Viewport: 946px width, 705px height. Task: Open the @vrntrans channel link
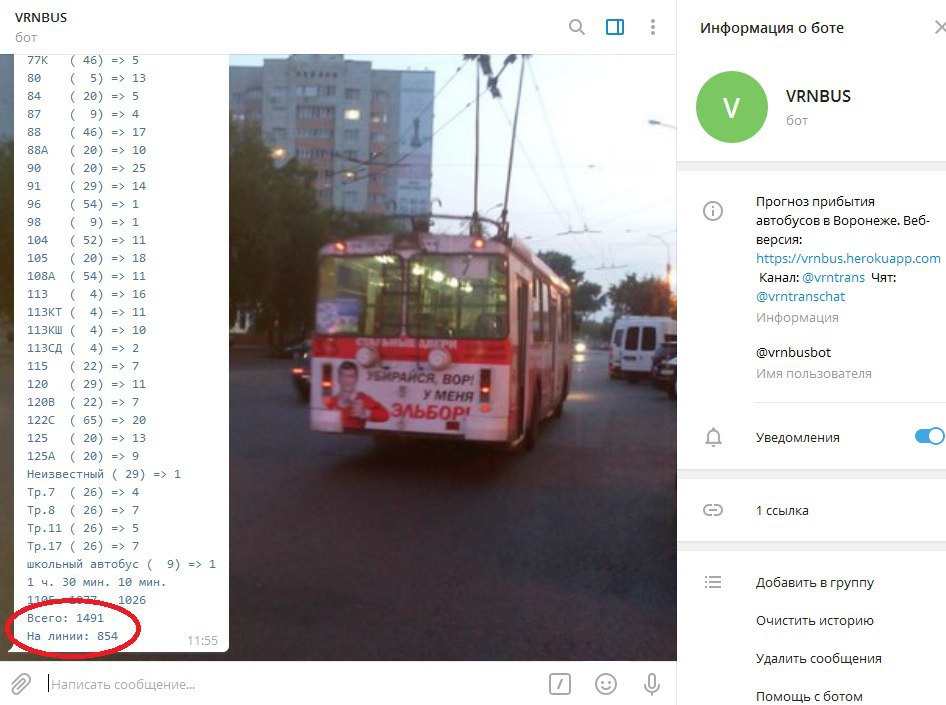833,277
